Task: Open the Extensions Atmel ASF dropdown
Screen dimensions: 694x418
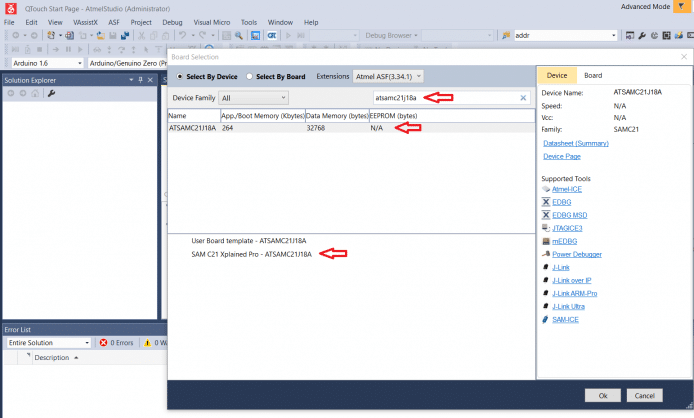Action: pos(389,76)
